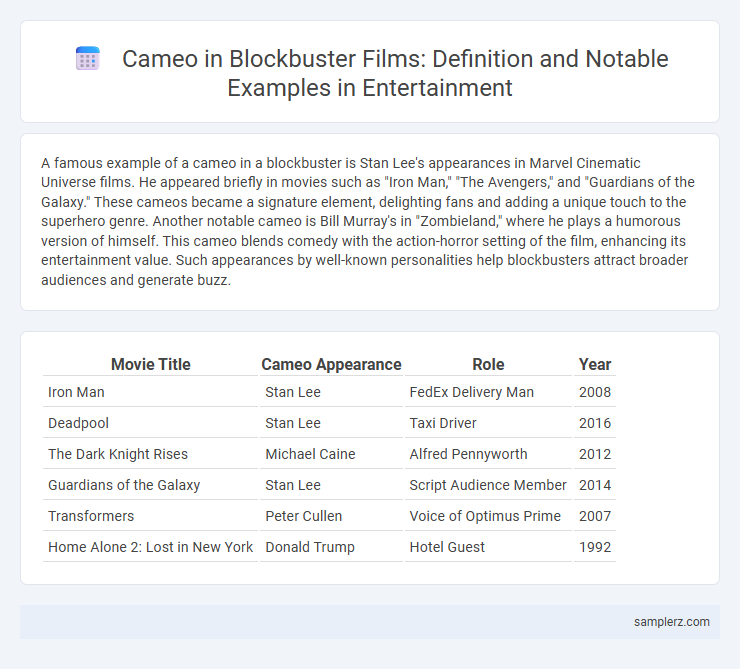Click the Voice of Optimus Prime cell
The height and width of the screenshot is (669, 740).
[488, 516]
